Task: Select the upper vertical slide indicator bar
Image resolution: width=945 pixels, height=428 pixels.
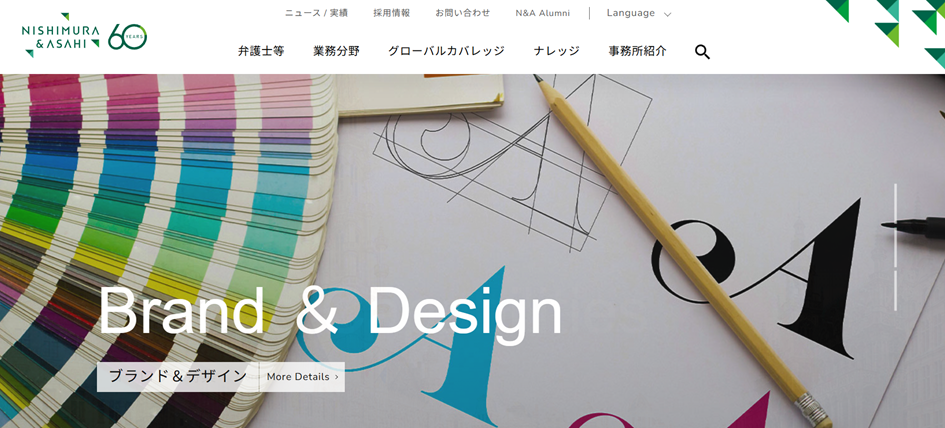Action: 895,224
